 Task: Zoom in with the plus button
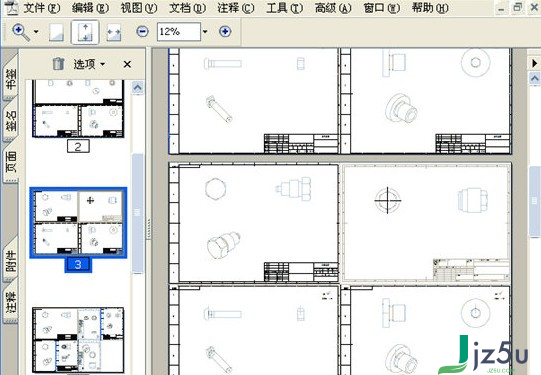click(x=225, y=32)
